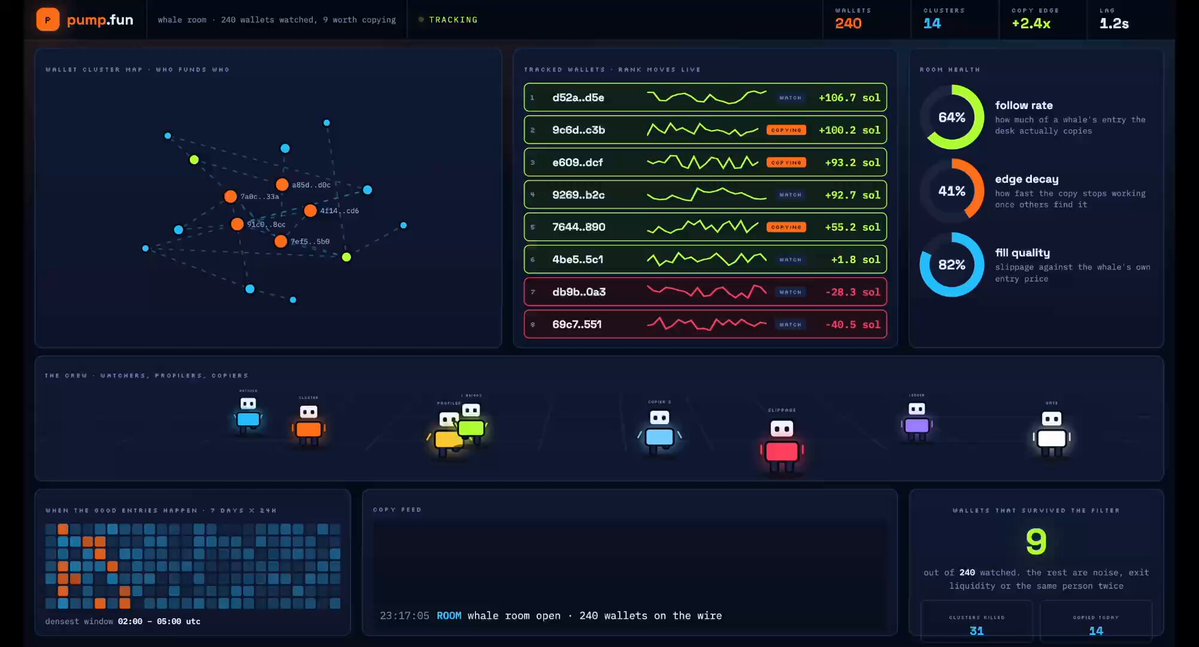Click the 'fill quality' label
Image resolution: width=1199 pixels, height=647 pixels.
[x=1022, y=252]
